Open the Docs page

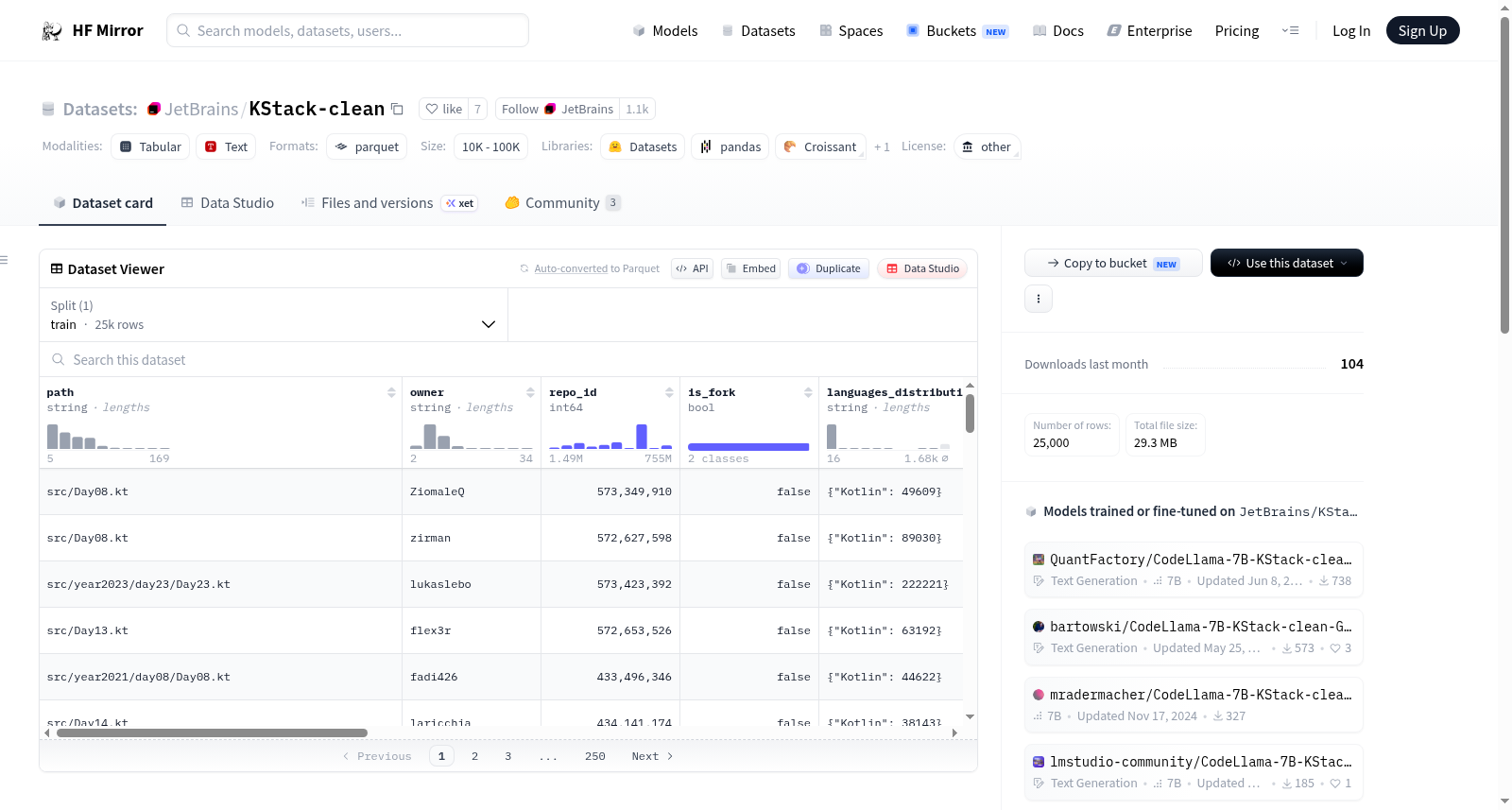[x=1057, y=30]
